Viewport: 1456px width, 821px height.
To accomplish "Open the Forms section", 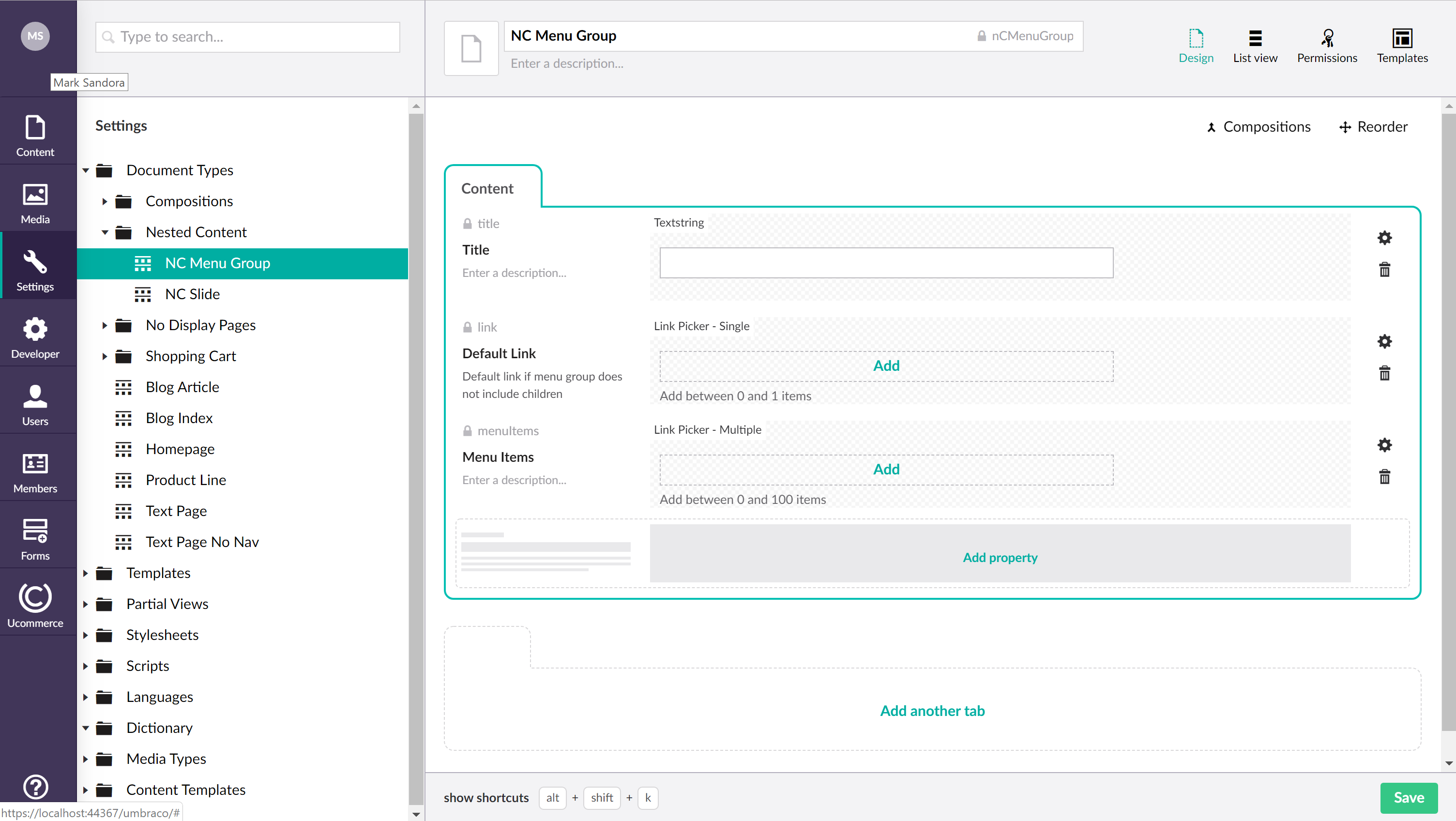I will pyautogui.click(x=35, y=539).
